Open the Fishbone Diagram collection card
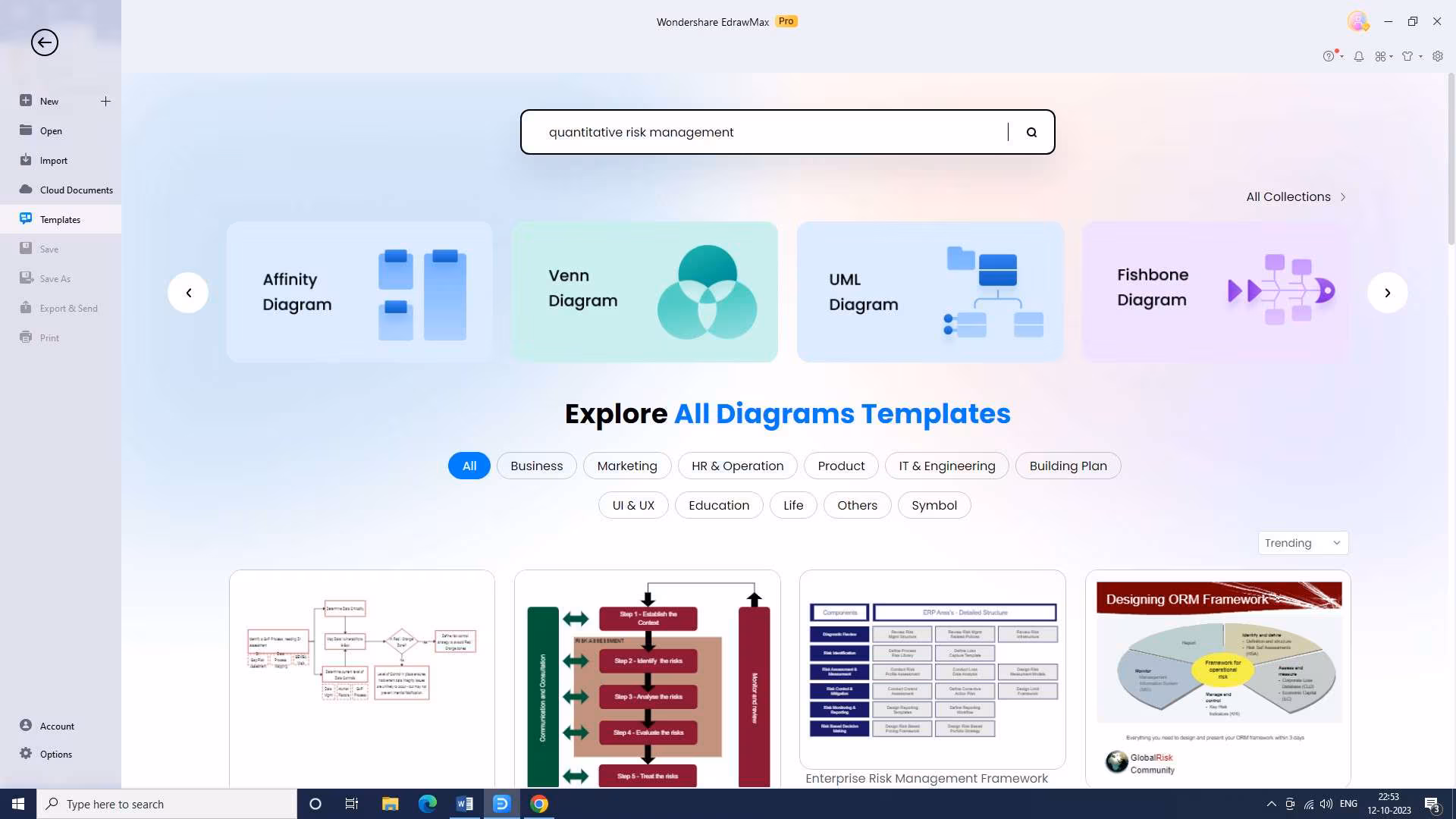This screenshot has height=819, width=1456. (x=1216, y=292)
